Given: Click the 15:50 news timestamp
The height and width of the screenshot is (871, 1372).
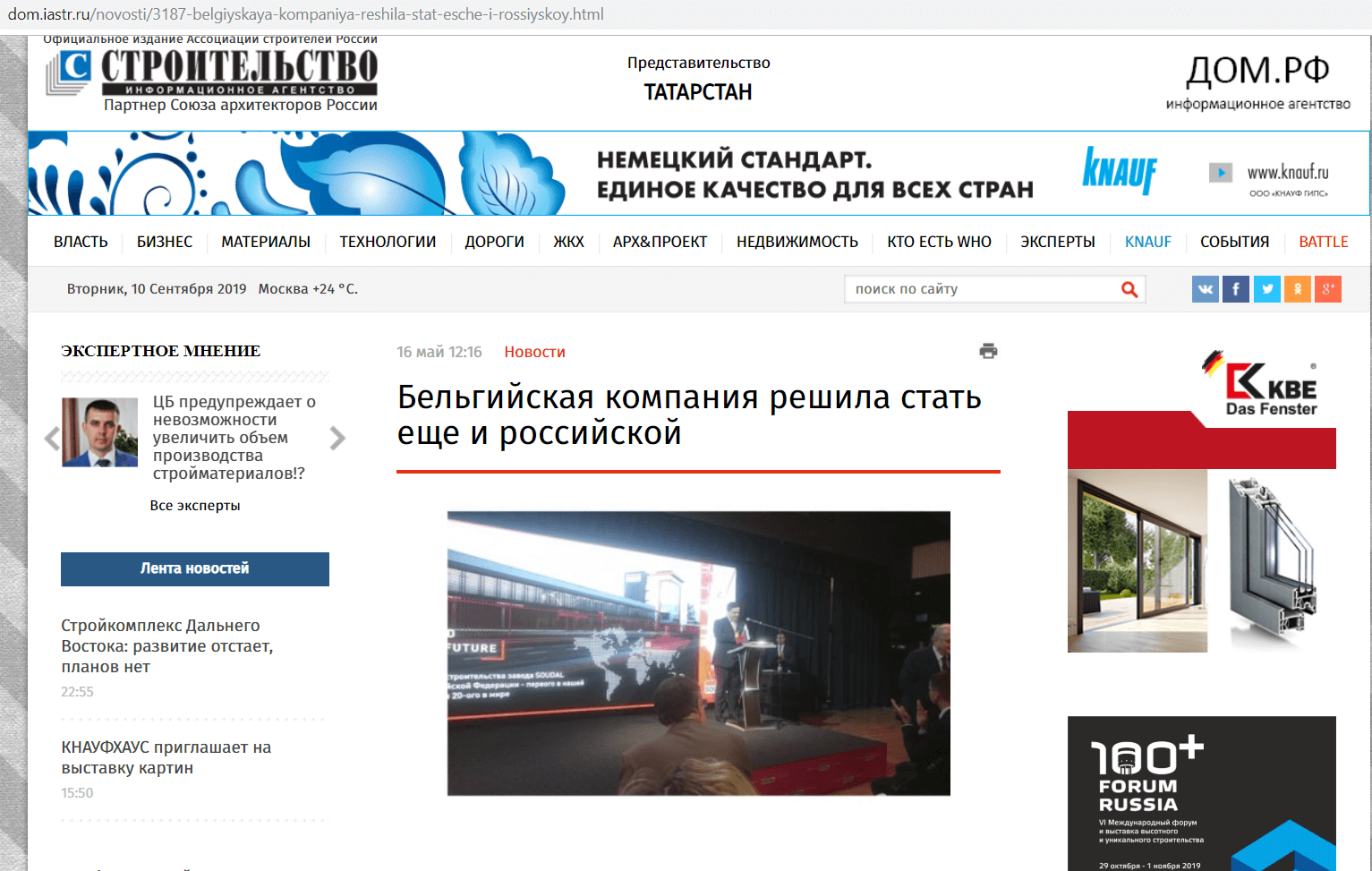Looking at the screenshot, I should click(77, 793).
